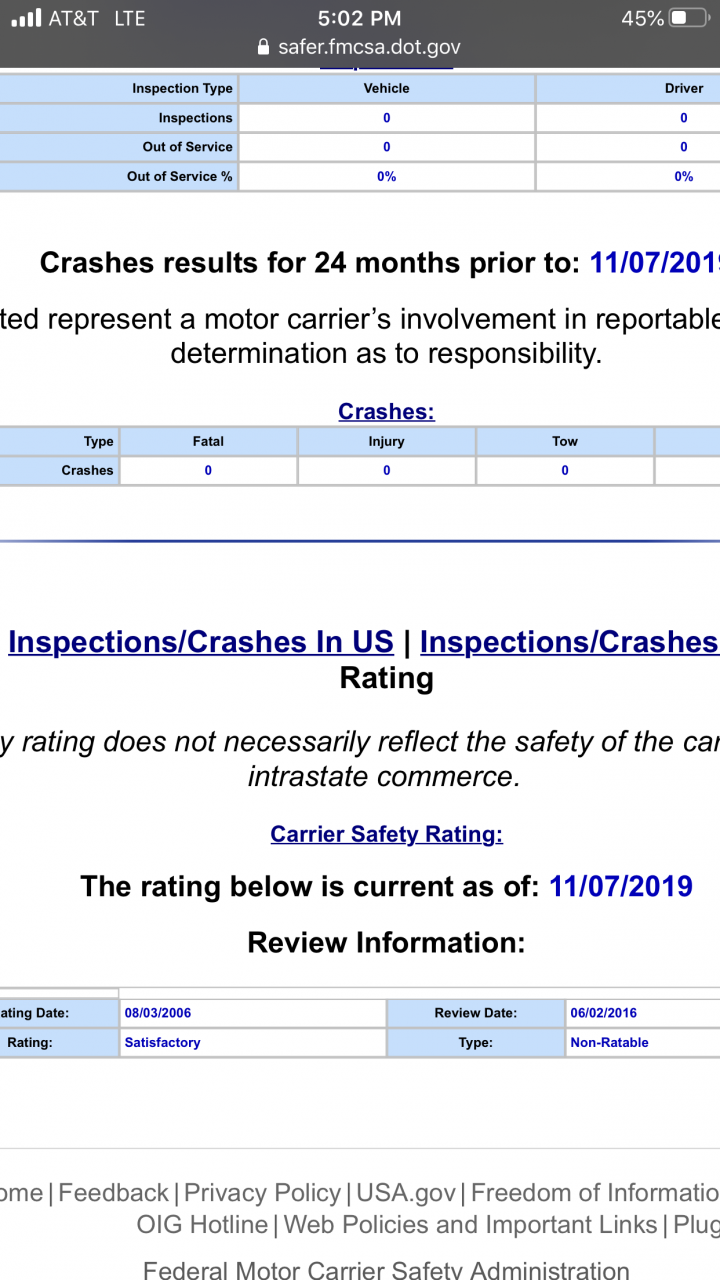The width and height of the screenshot is (720, 1280).
Task: Open the Feedback footer link
Action: tap(113, 1193)
